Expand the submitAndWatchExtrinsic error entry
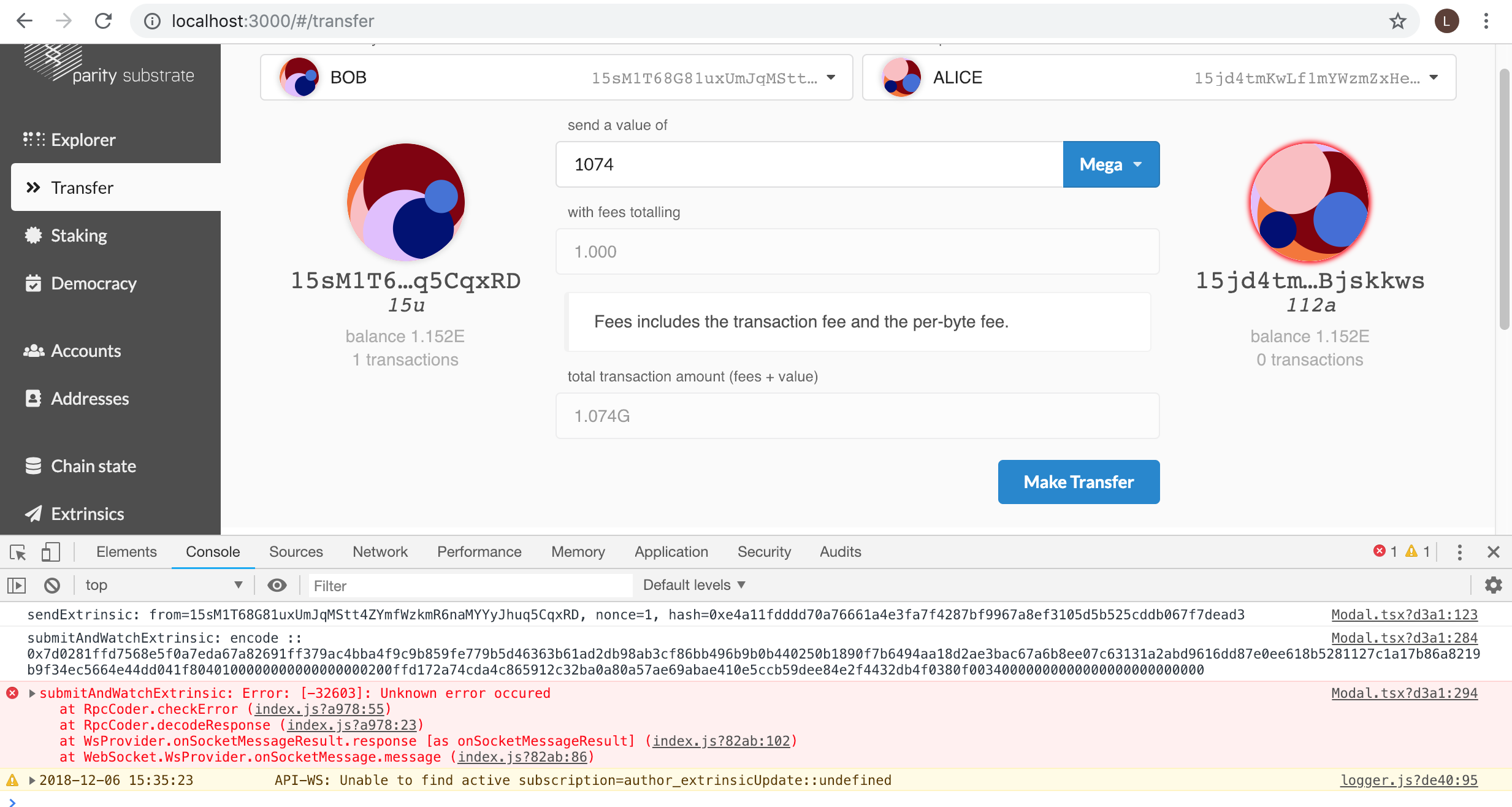Screen dimensions: 1512x807 (x=32, y=694)
